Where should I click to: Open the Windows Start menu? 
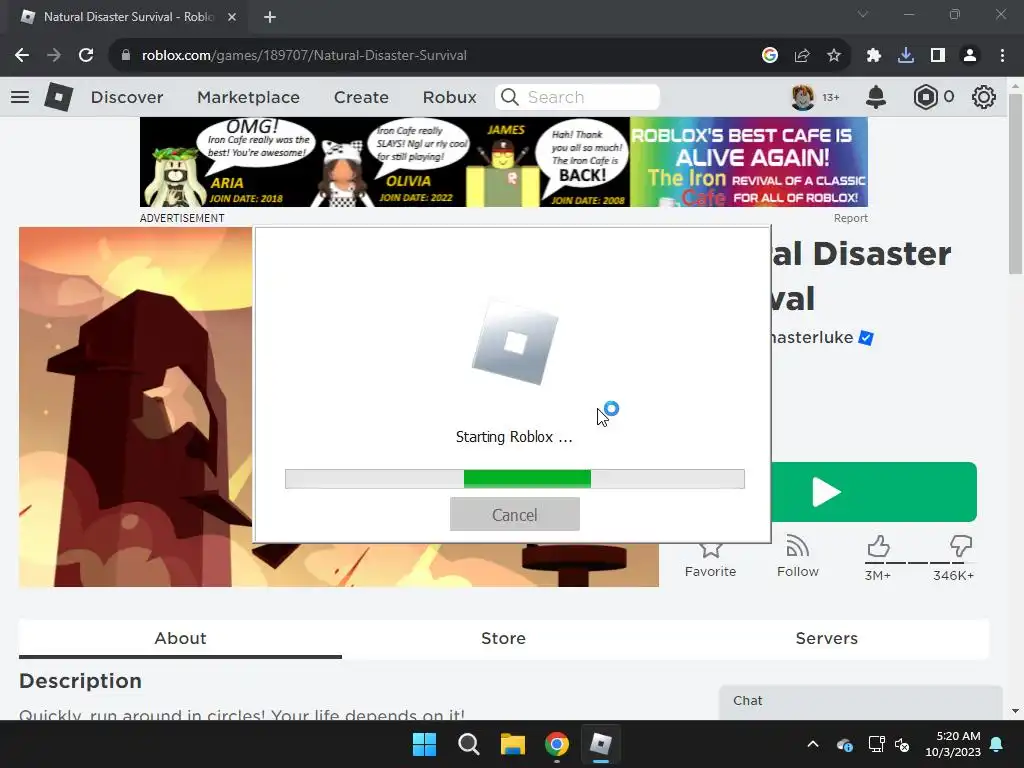pyautogui.click(x=424, y=744)
